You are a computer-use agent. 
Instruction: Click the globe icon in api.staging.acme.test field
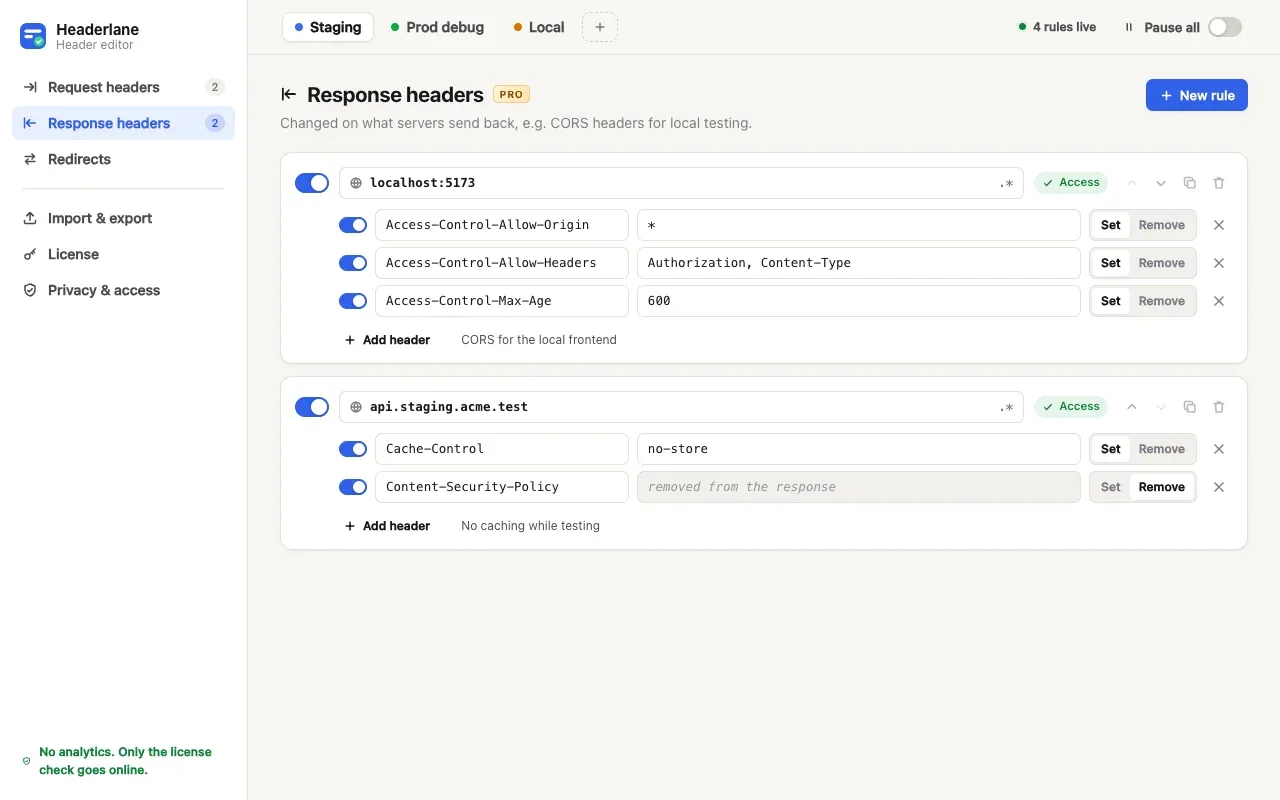356,407
